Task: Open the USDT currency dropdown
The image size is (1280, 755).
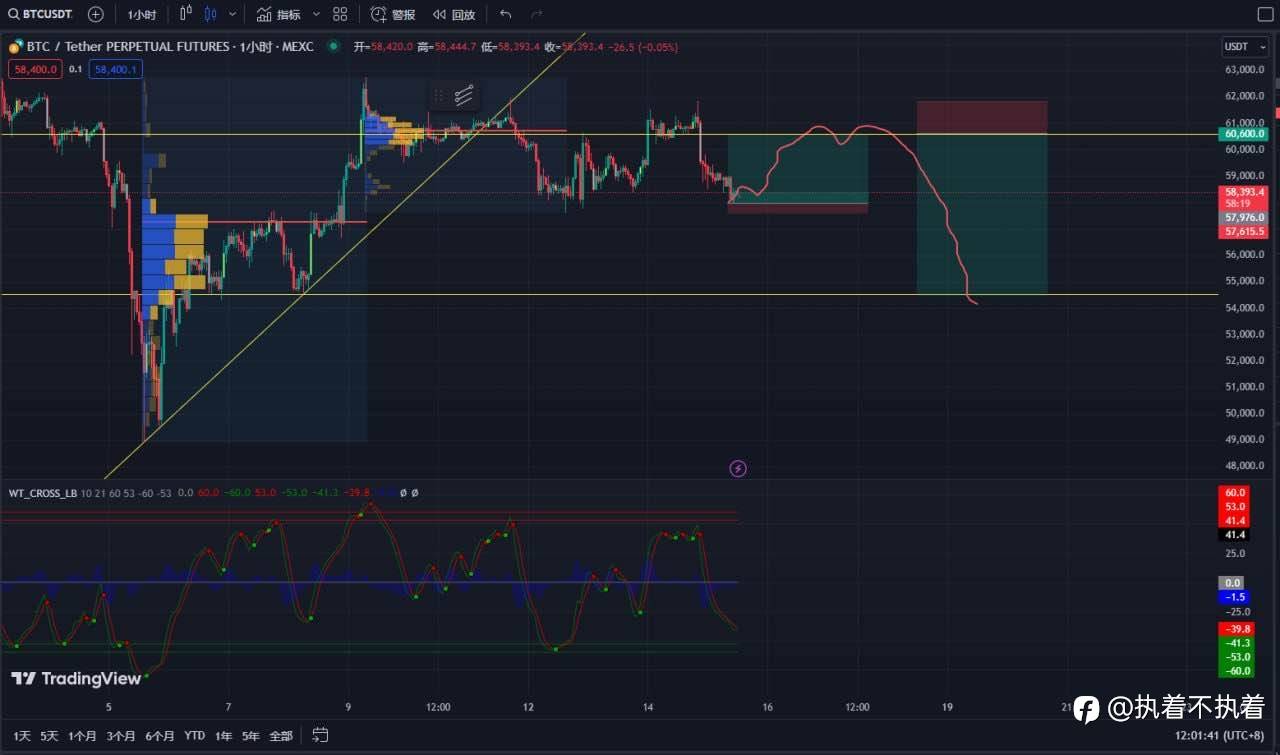Action: [1243, 47]
